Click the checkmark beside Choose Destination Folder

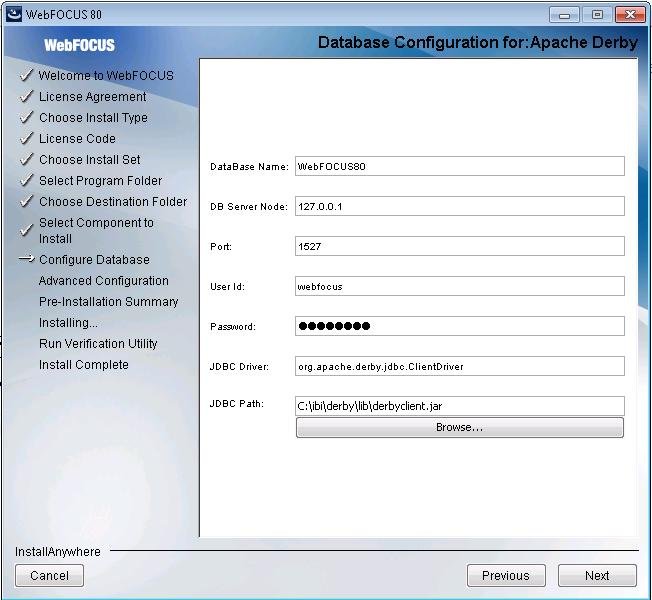coord(26,201)
